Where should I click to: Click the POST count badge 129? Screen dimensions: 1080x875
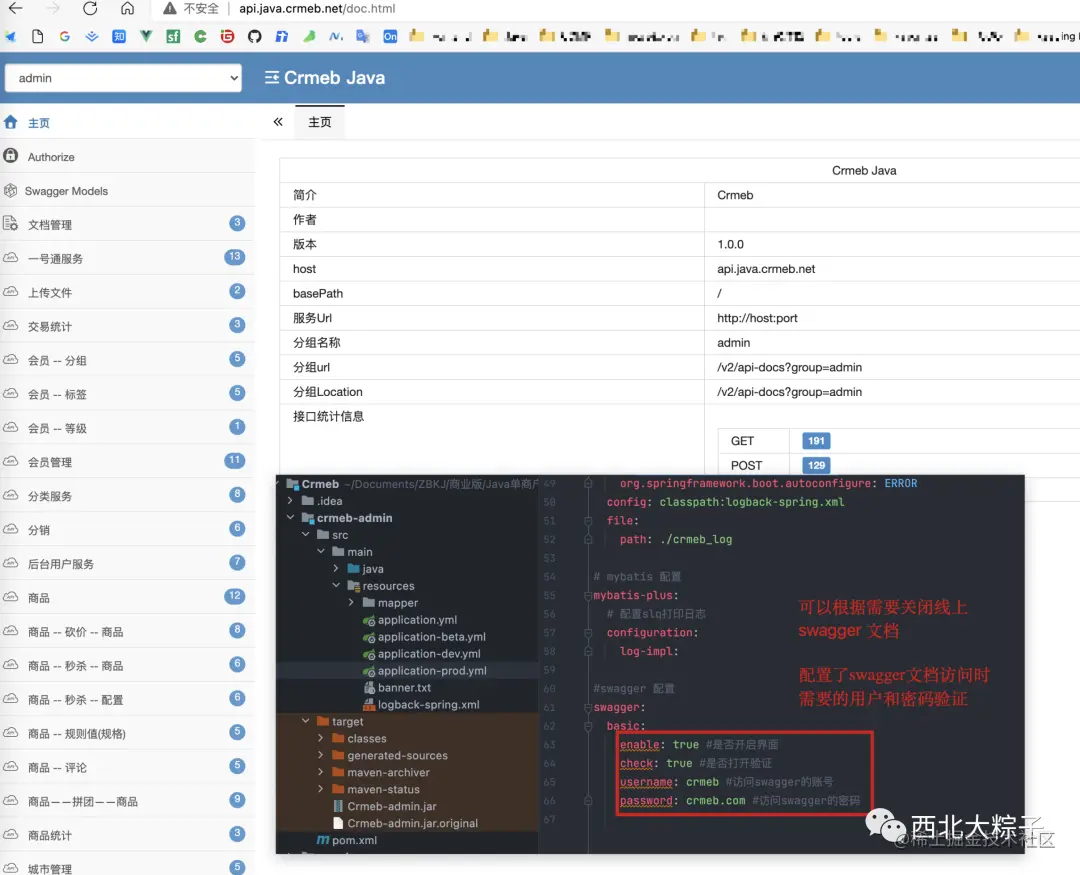point(816,465)
